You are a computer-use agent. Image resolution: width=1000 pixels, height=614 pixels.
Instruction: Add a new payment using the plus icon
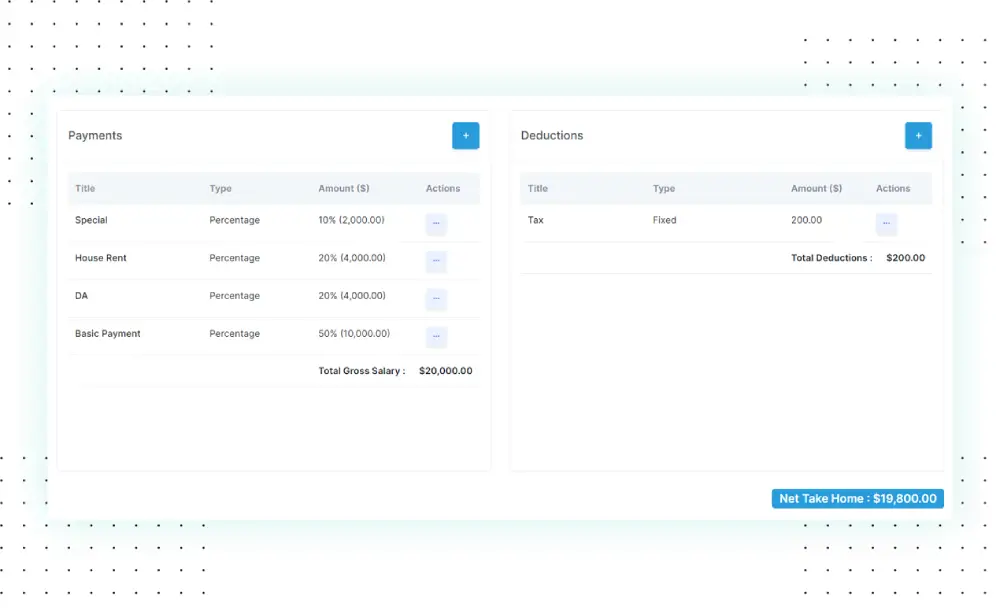[465, 135]
